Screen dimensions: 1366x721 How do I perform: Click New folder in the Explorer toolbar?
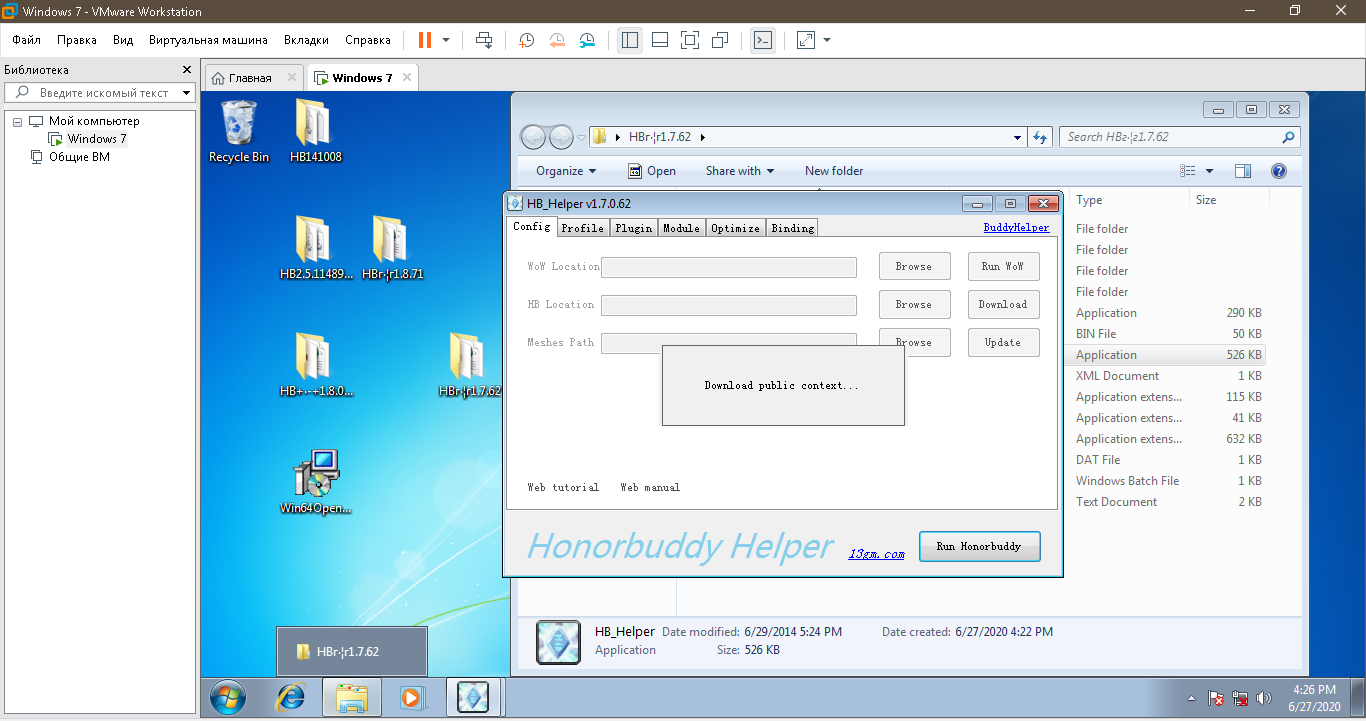[x=834, y=171]
